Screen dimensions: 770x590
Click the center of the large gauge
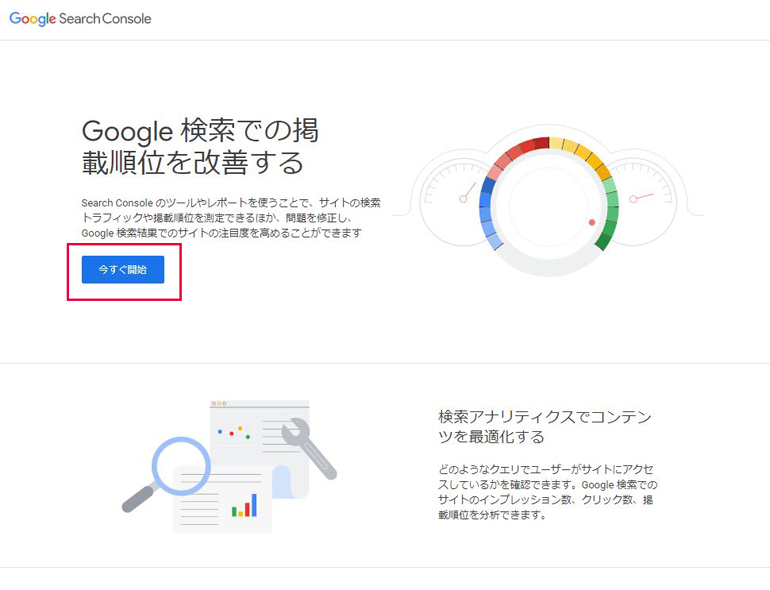pyautogui.click(x=548, y=206)
